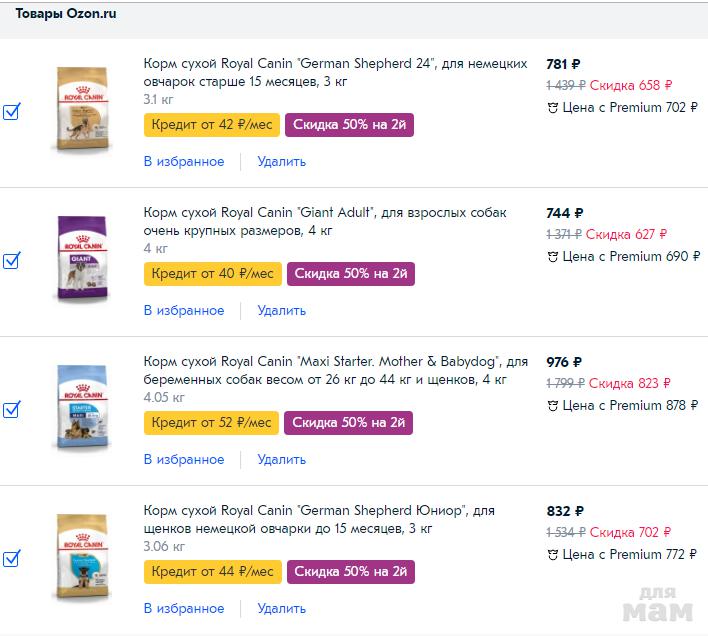Open the German Shepherd Юниор product thumbnail

(x=83, y=557)
